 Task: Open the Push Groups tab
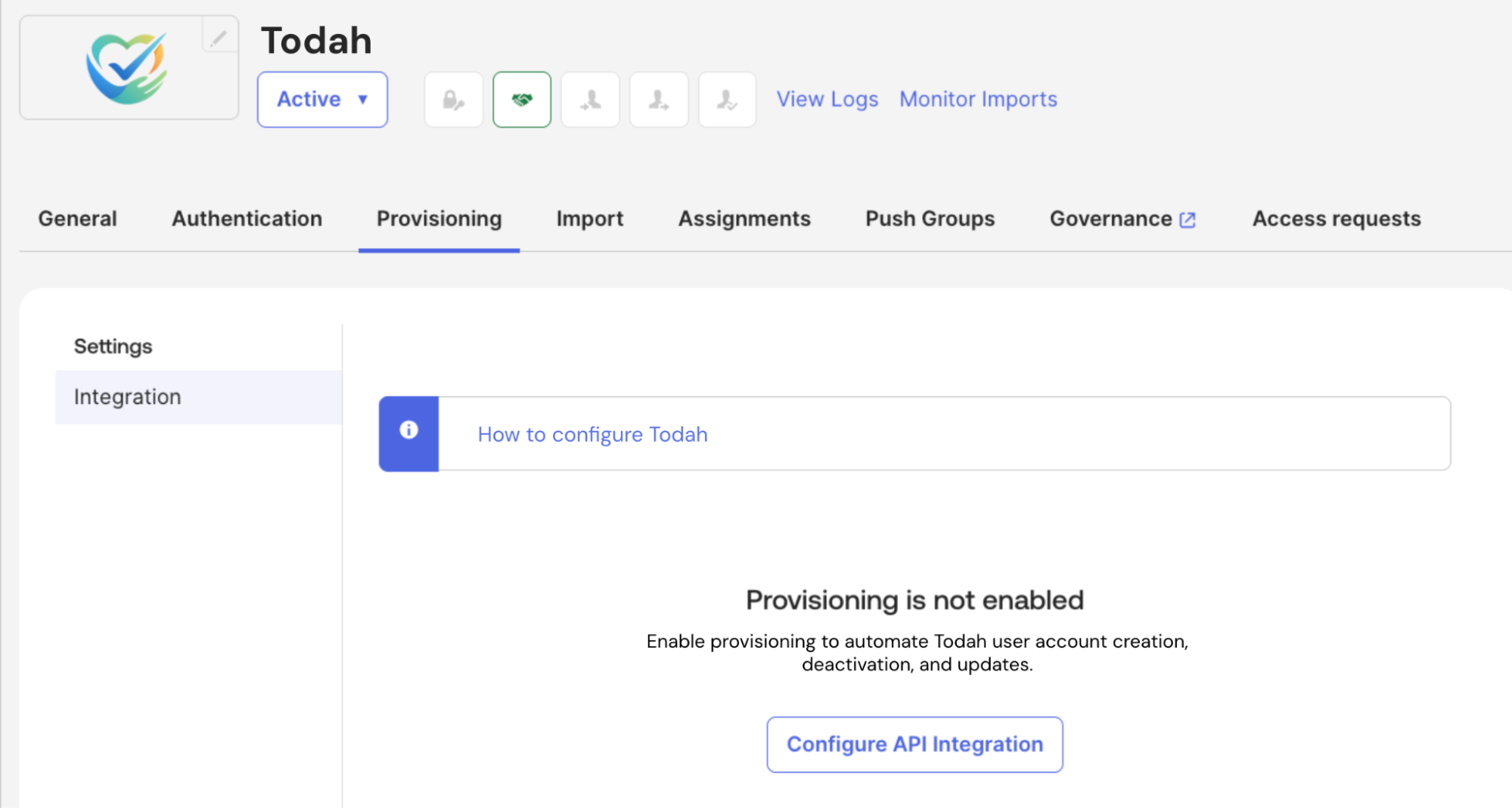tap(929, 218)
